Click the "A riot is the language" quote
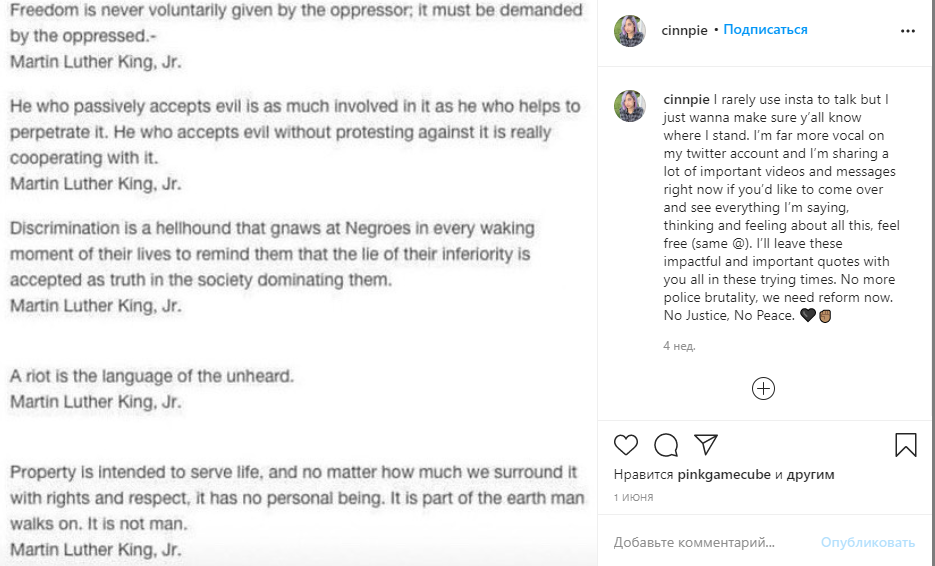 tap(151, 377)
